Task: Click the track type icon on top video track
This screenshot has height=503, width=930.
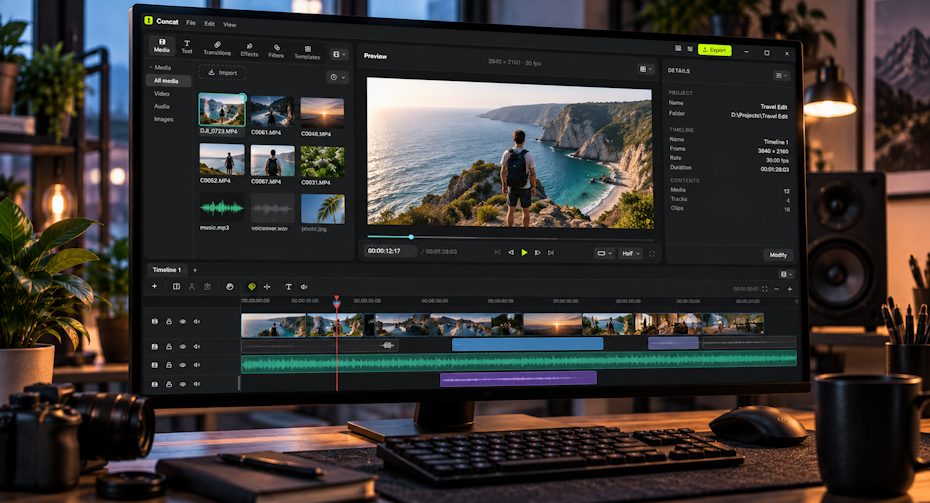Action: (x=155, y=321)
